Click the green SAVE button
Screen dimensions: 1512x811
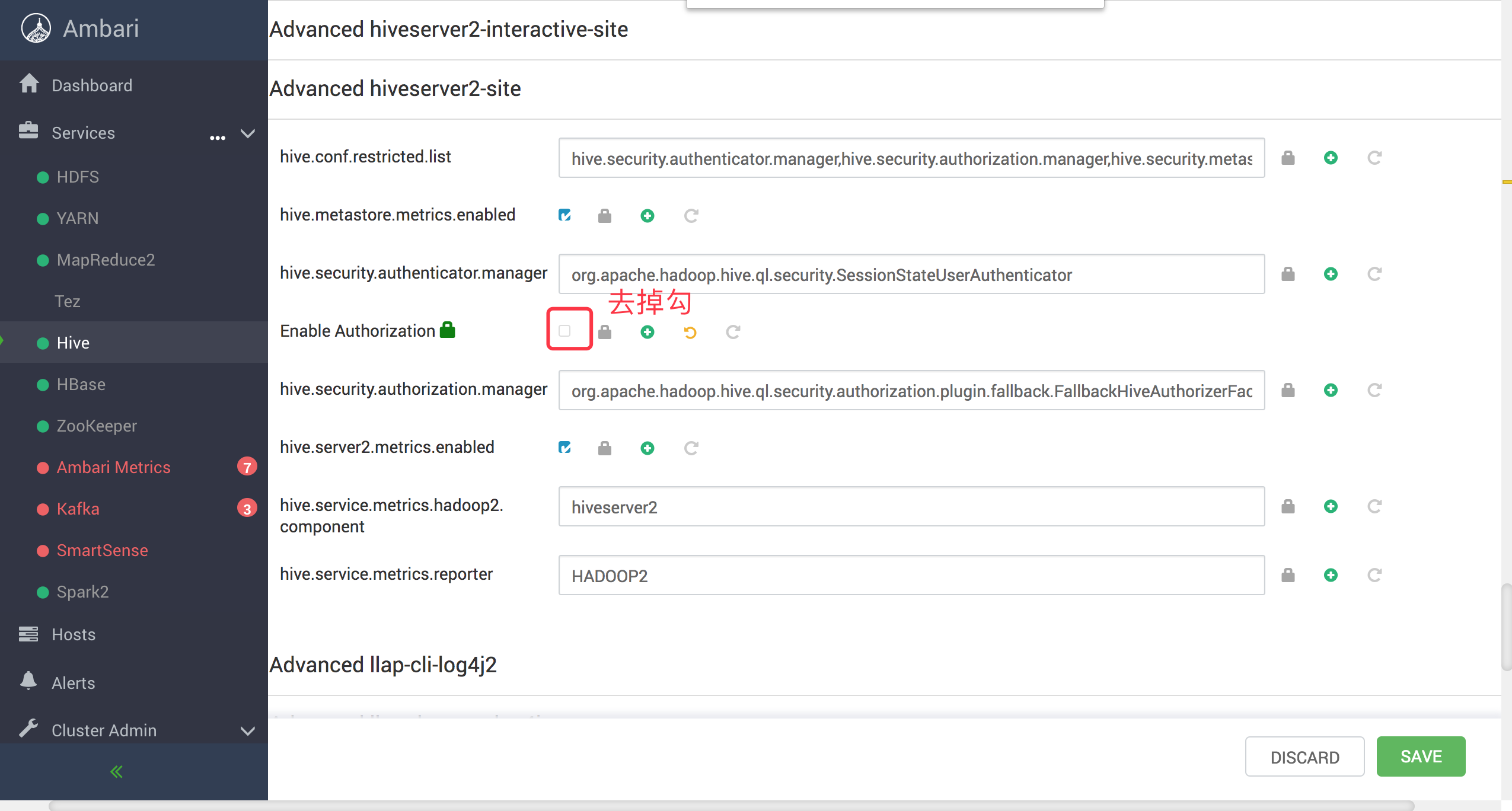(x=1421, y=756)
